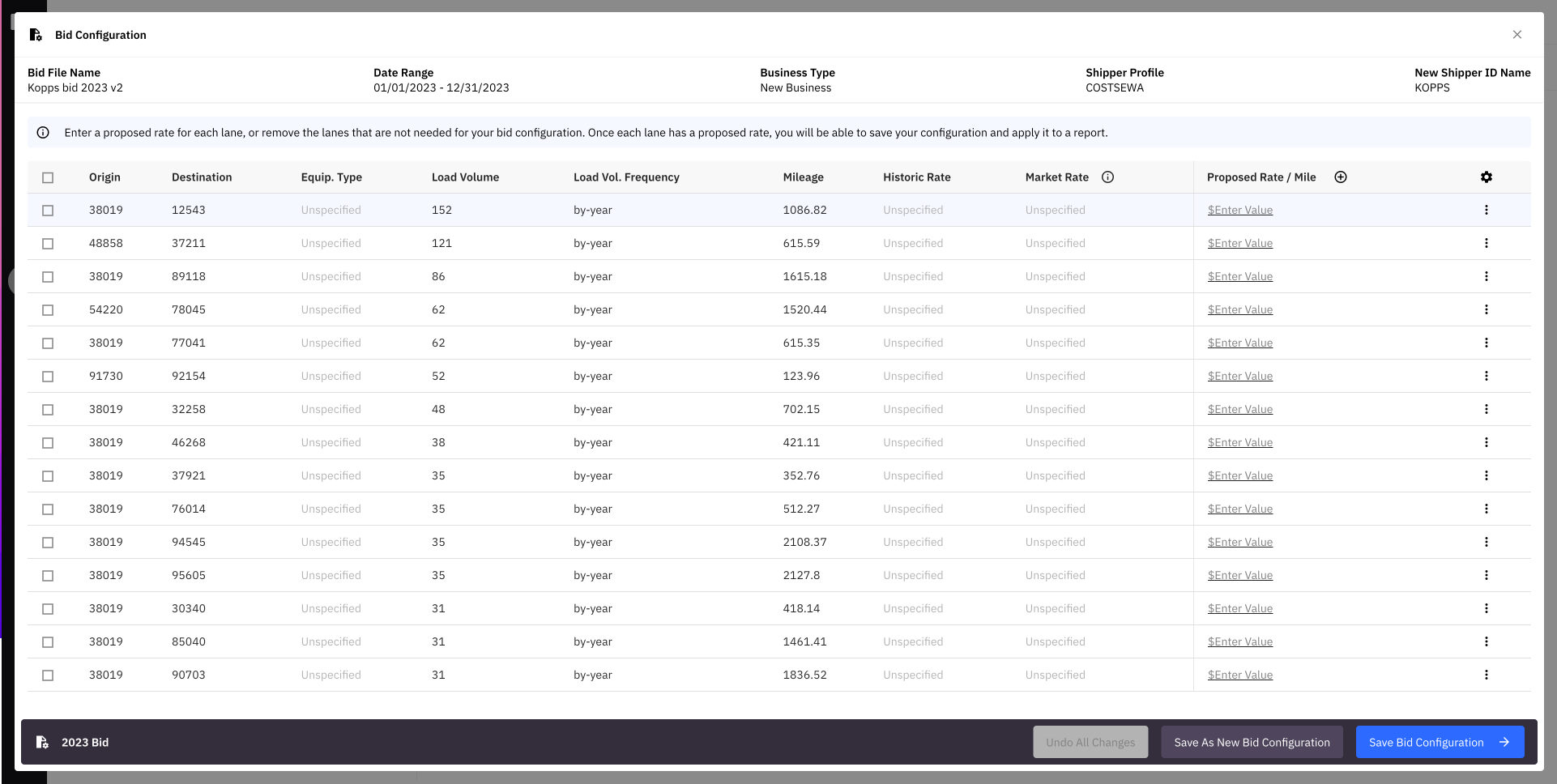This screenshot has height=784, width=1557.
Task: Expand options menu for destination 46268 row
Action: click(1486, 442)
